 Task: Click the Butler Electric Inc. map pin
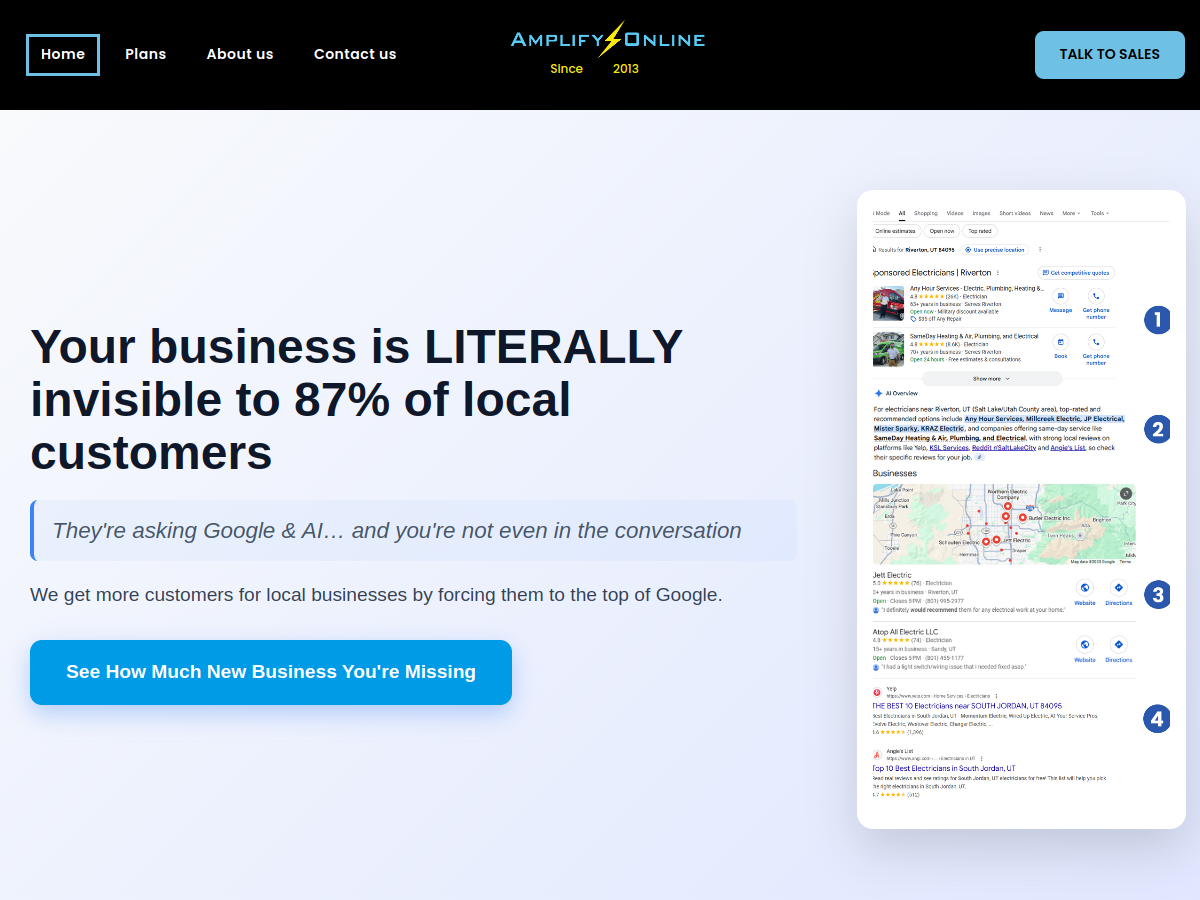(x=1022, y=518)
